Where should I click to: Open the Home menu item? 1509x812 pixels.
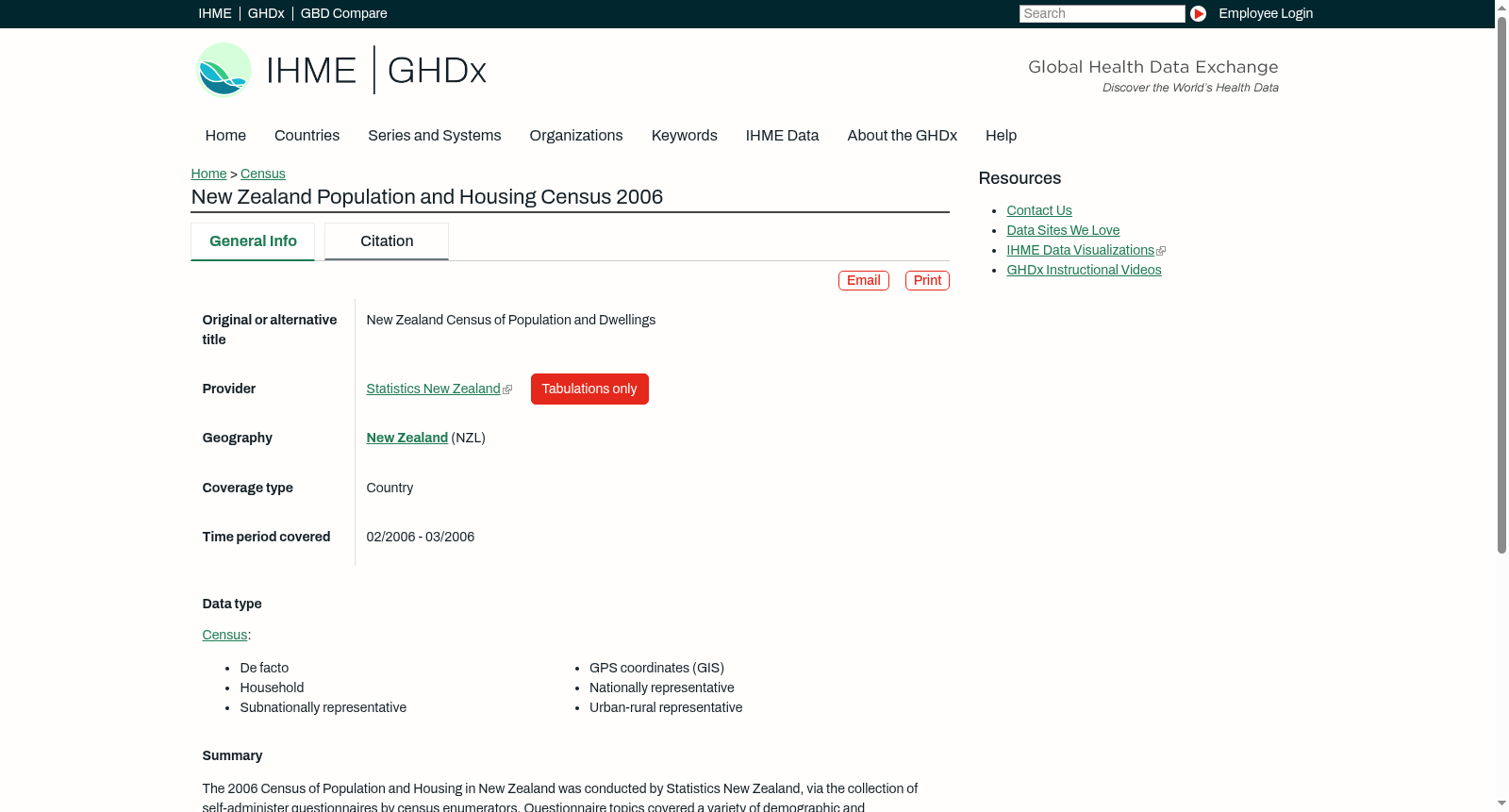click(225, 135)
